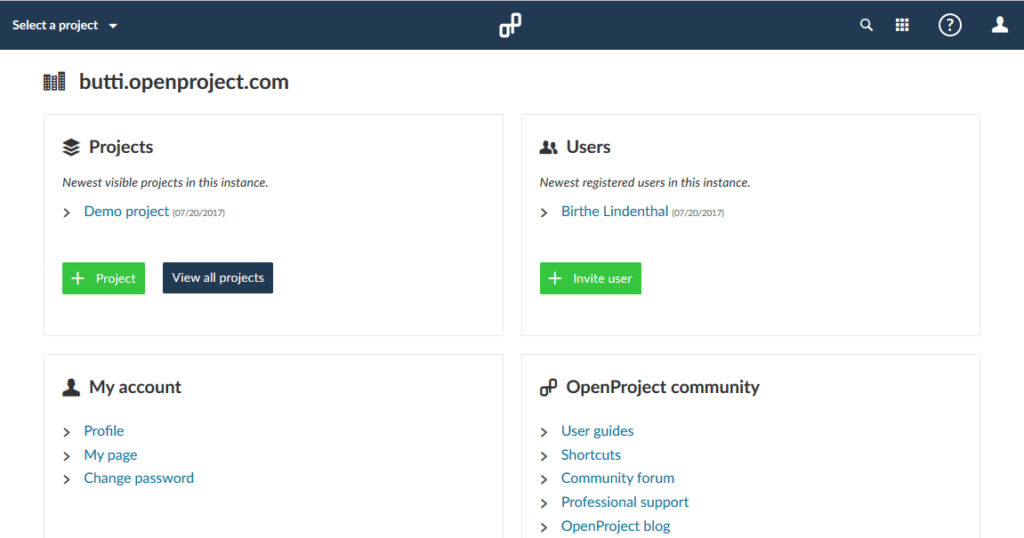
Task: Go to the Profile link
Action: tap(104, 431)
